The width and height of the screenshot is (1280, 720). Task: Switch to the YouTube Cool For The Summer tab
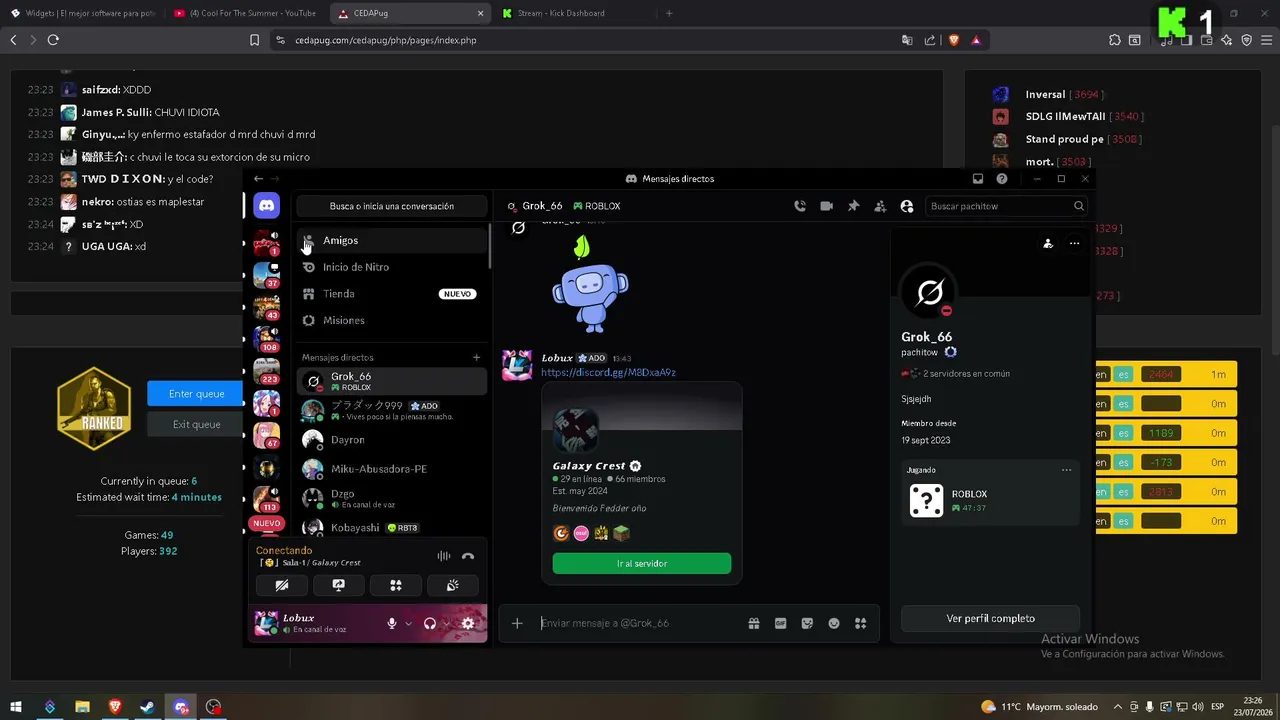click(x=244, y=13)
